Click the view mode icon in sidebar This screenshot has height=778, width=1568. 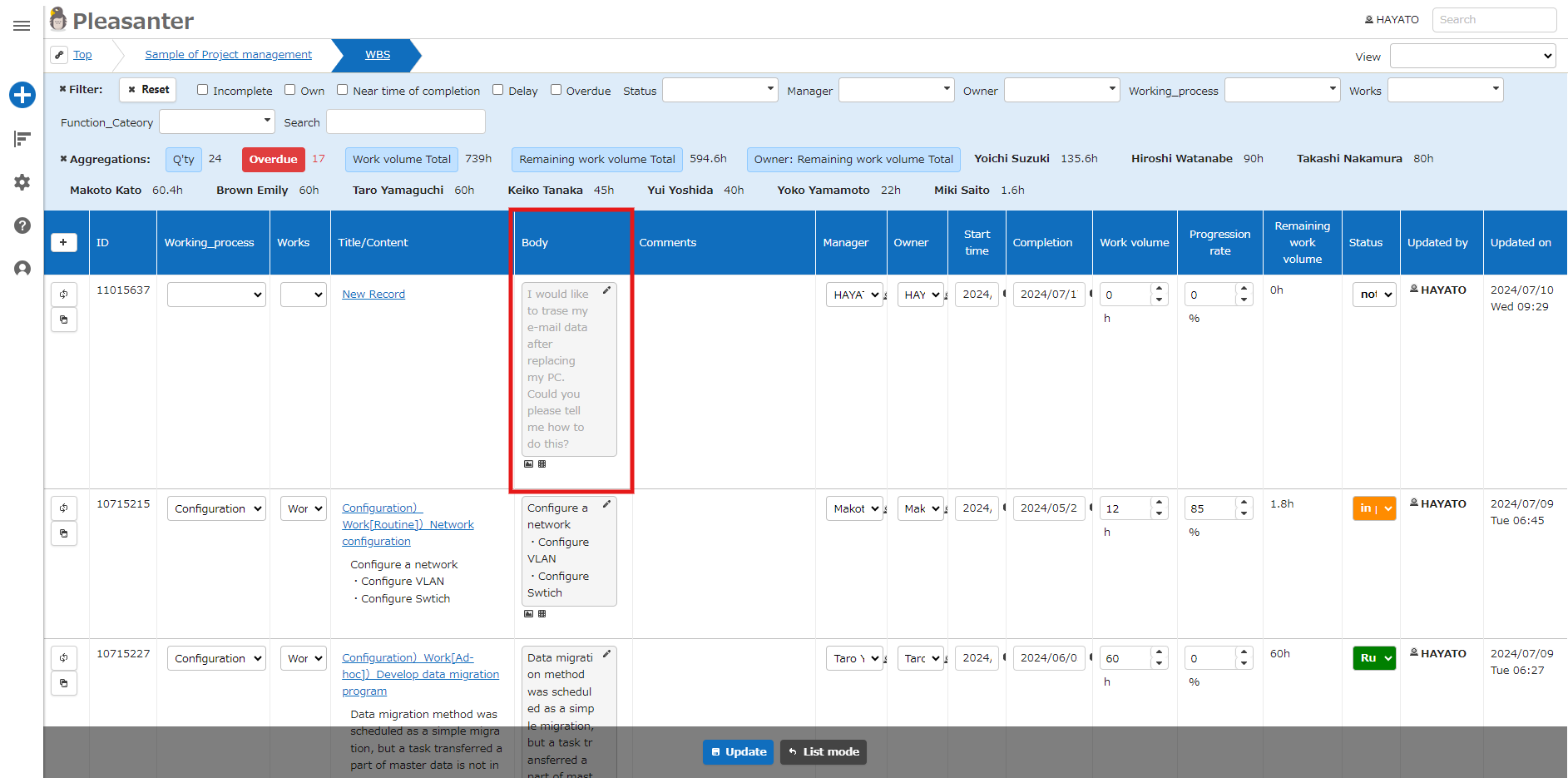[x=22, y=139]
